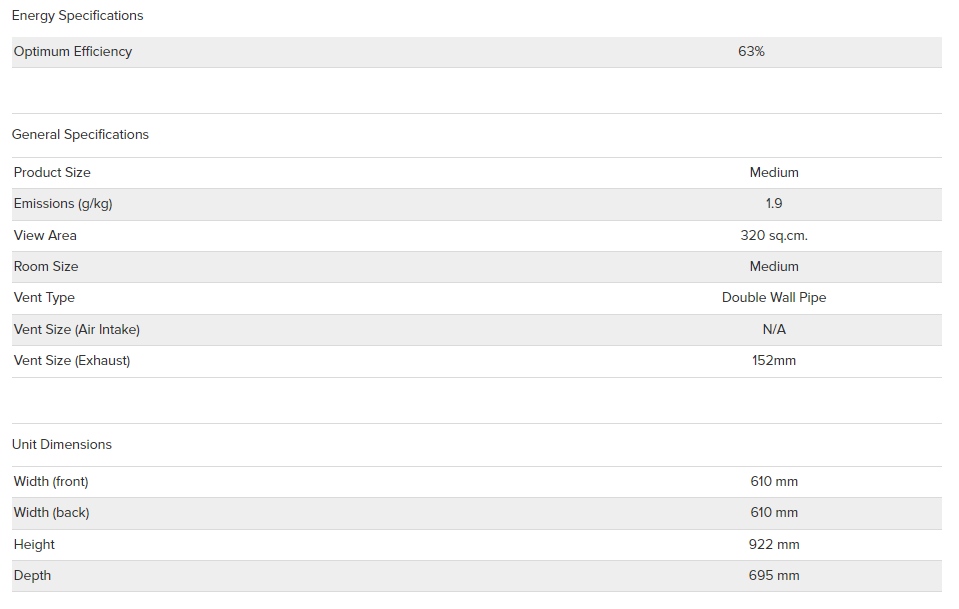Viewport: 959px width, 609px height.
Task: Click the 922 mm height value
Action: [774, 544]
